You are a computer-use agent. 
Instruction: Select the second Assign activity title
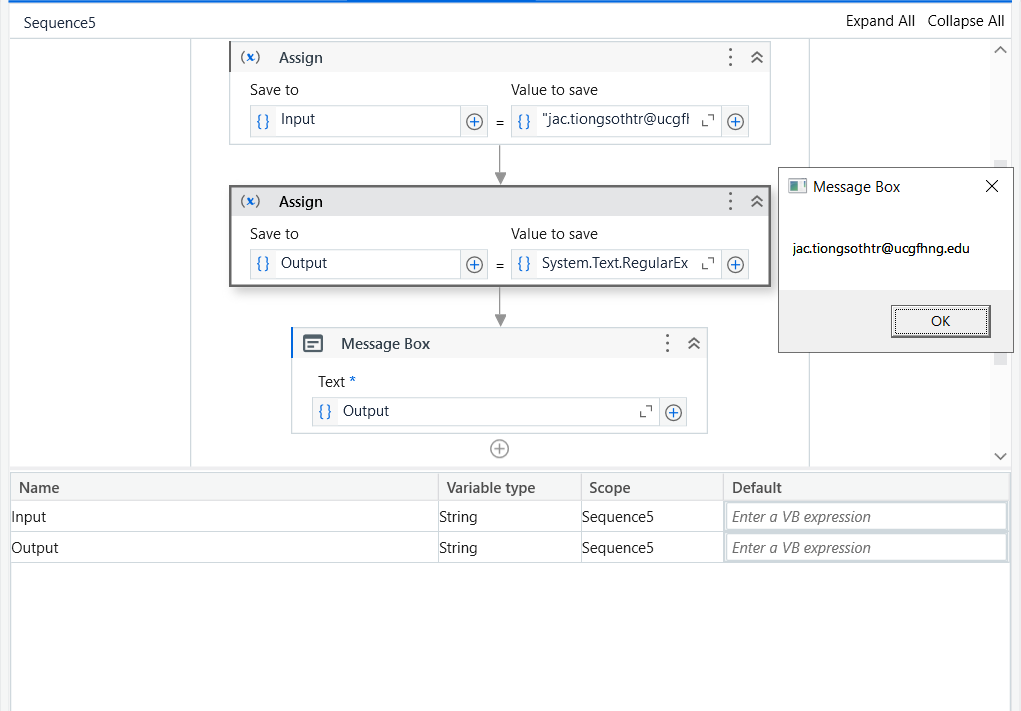point(301,201)
